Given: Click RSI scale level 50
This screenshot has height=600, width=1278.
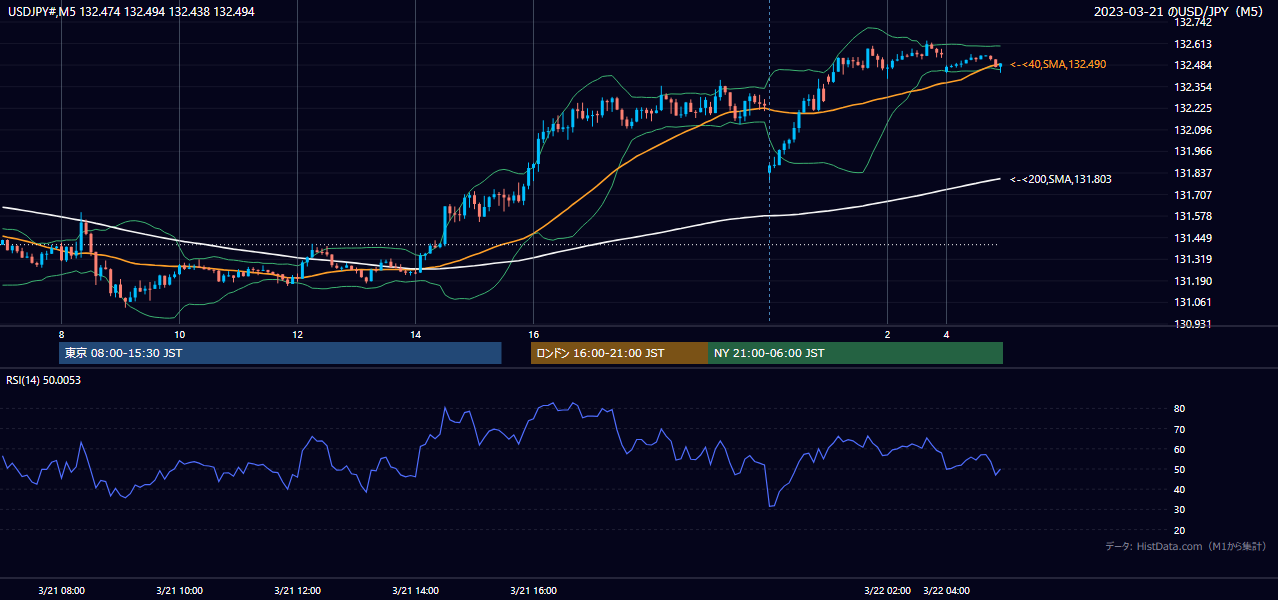Looking at the screenshot, I should pyautogui.click(x=1179, y=469).
